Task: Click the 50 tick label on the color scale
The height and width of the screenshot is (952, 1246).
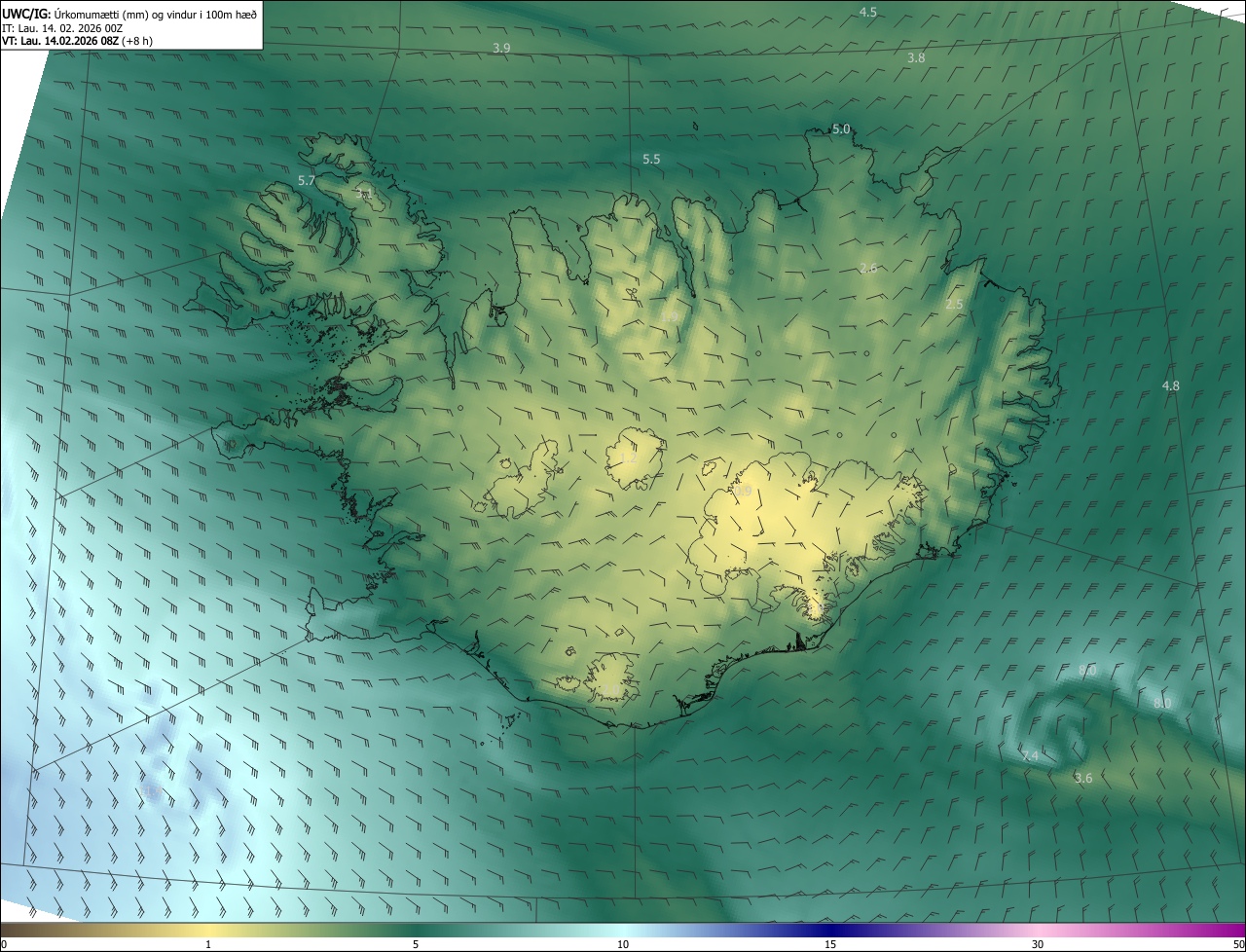Action: click(1238, 944)
